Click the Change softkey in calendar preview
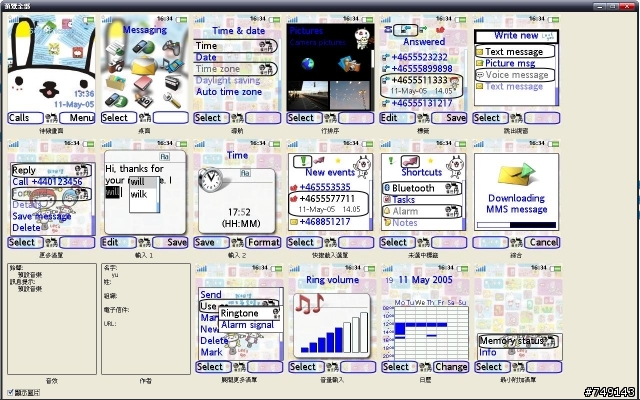The height and width of the screenshot is (400, 640). point(451,367)
